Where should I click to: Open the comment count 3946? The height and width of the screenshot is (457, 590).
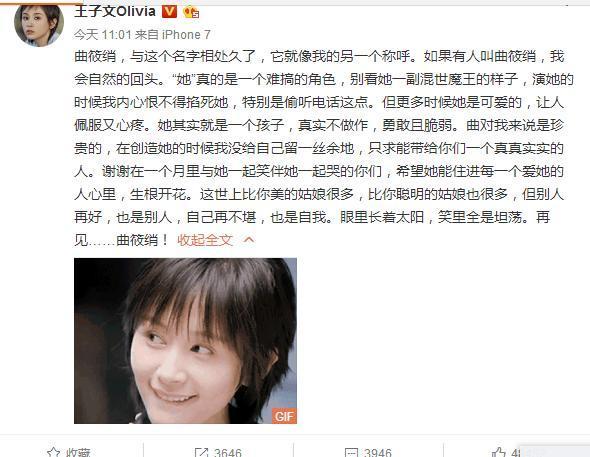click(x=377, y=452)
